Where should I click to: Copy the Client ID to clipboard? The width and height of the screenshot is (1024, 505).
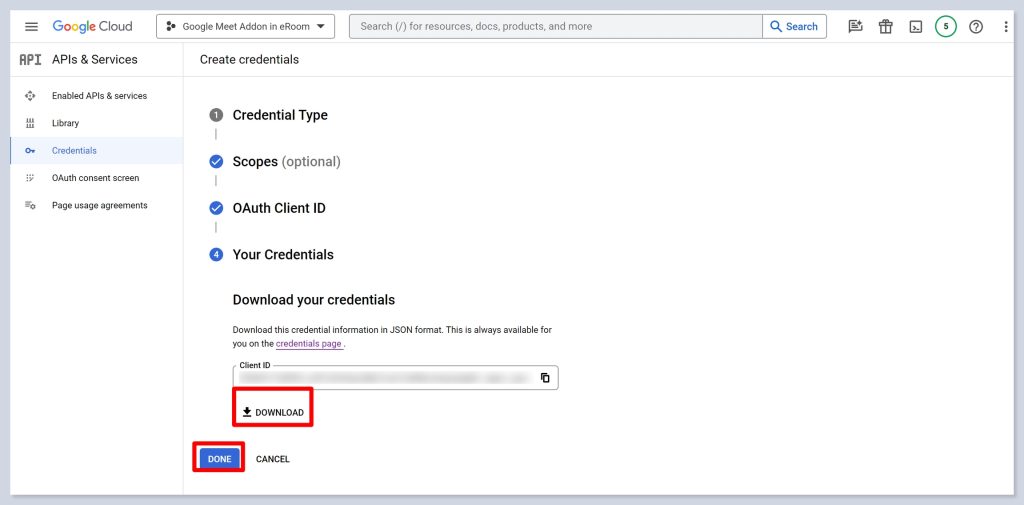coord(545,378)
